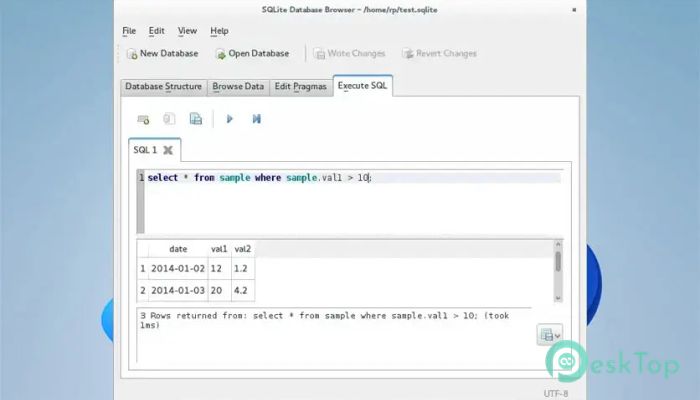Click the save SQL file icon

coord(196,119)
